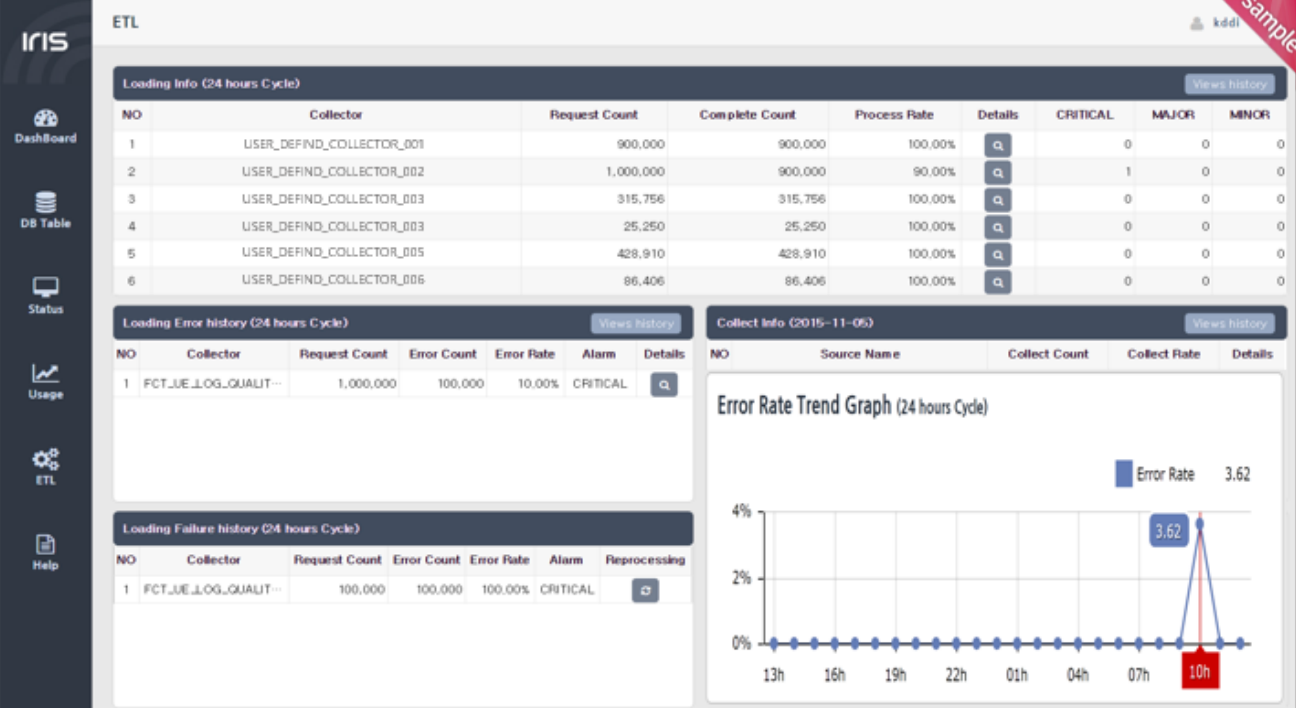Screen dimensions: 1296x708
Task: Click details magnifier for USER_DEFIND_COLLECTOR_006 row
Action: coord(997,283)
